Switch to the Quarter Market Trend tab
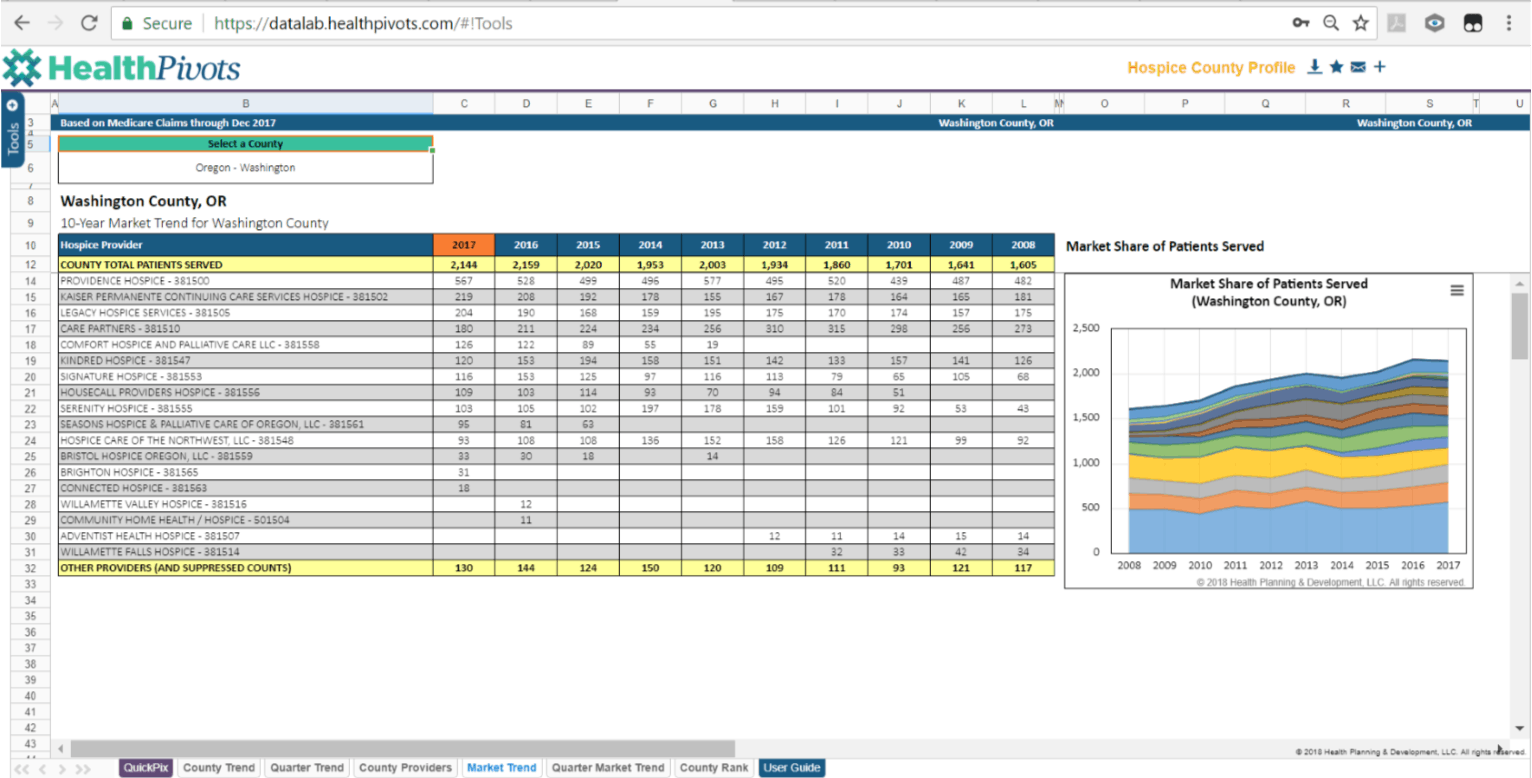The height and width of the screenshot is (778, 1532). (608, 768)
